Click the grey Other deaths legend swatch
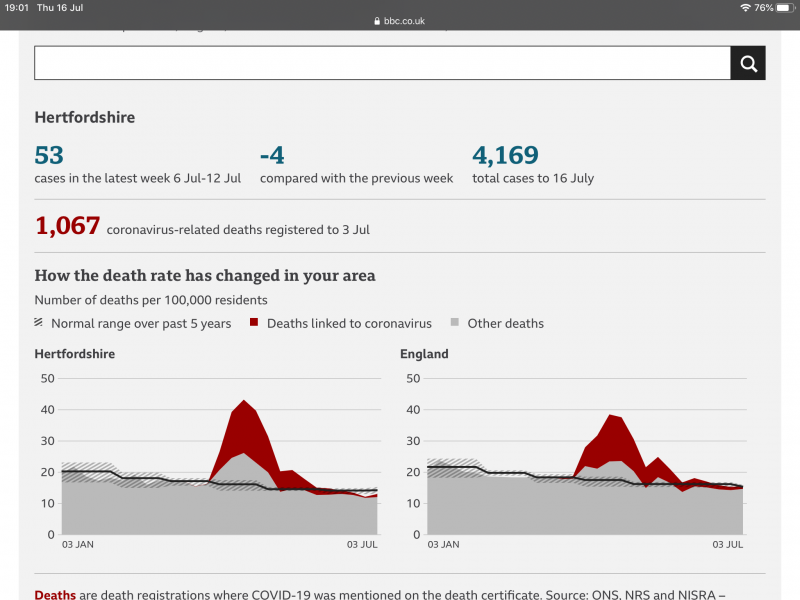Image resolution: width=800 pixels, height=600 pixels. pos(455,323)
